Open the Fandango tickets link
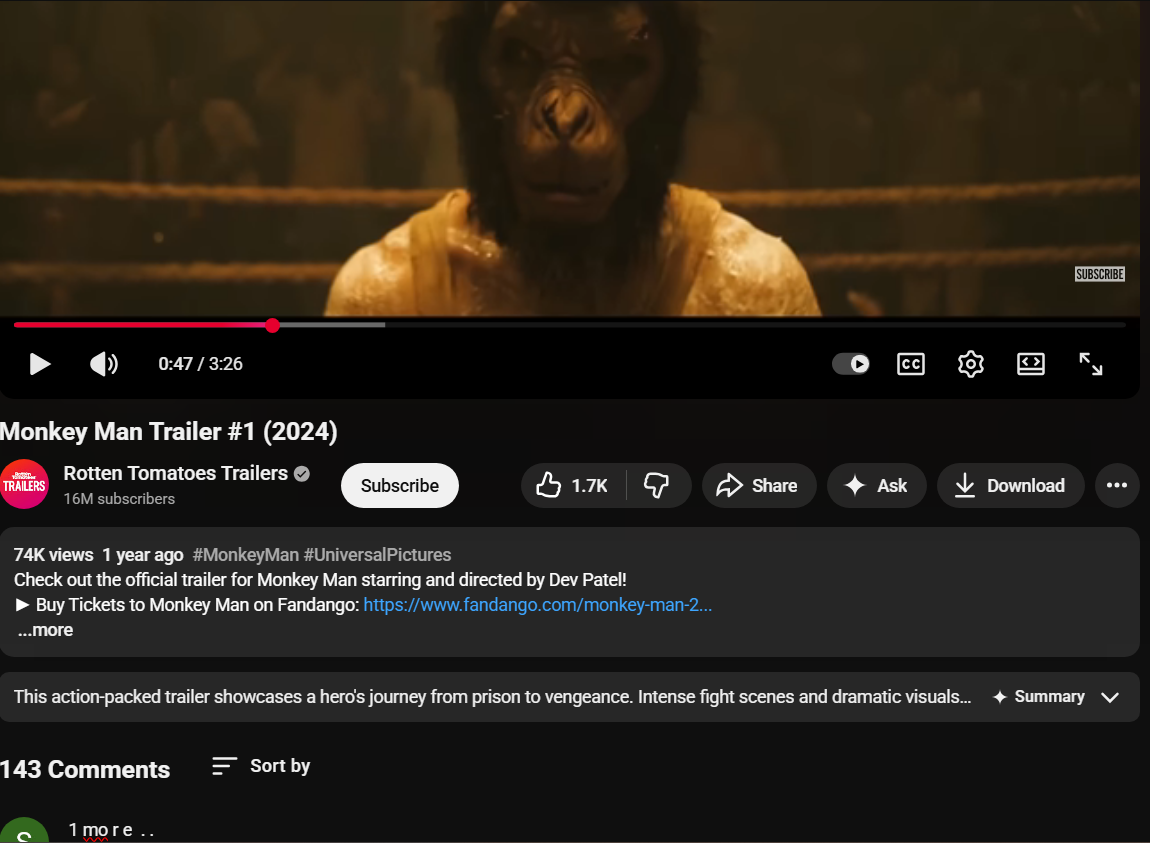 [x=538, y=605]
